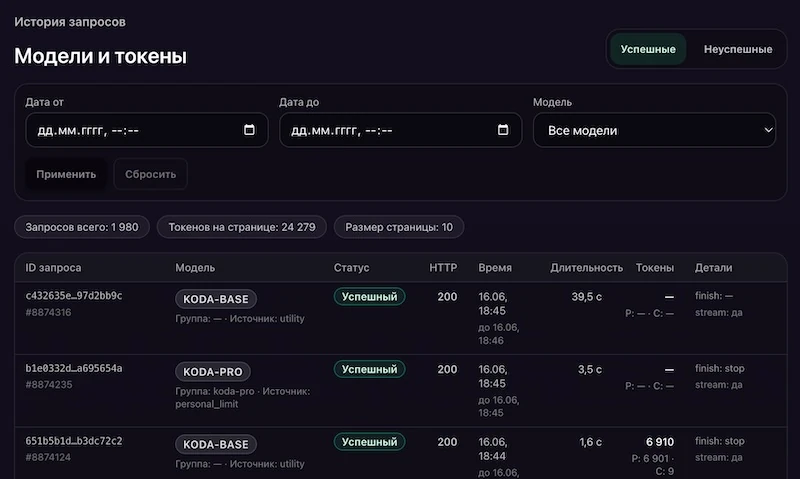Click 'Группа: koda-pro · Источник:' text
This screenshot has height=479, width=800.
[242, 391]
